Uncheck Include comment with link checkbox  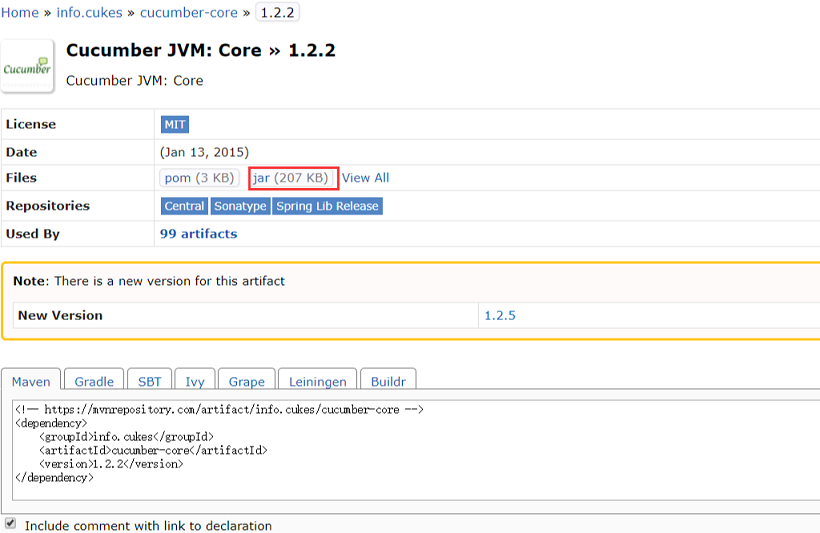[10, 524]
